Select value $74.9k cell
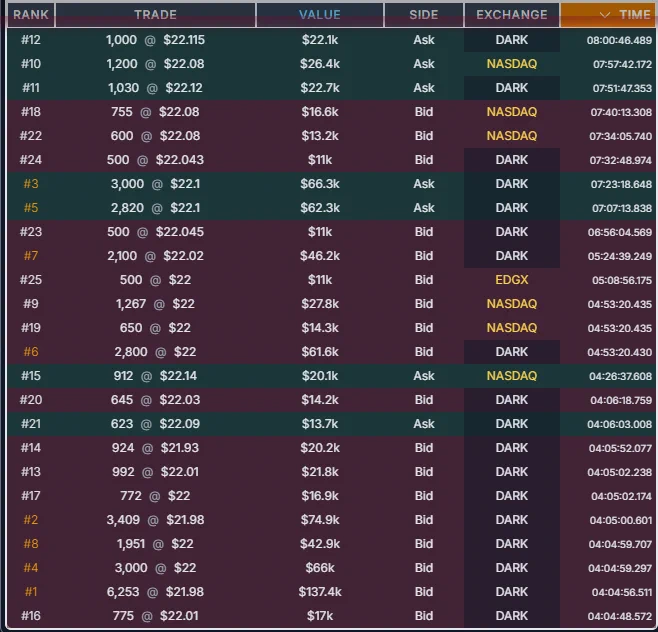This screenshot has height=632, width=658. 320,520
